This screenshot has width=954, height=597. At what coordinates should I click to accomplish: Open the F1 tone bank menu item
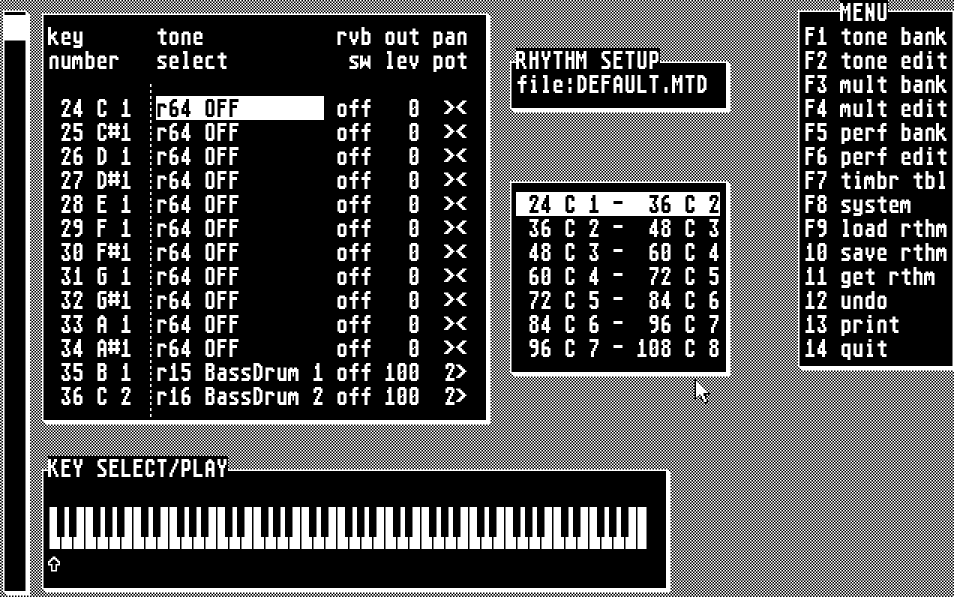pos(876,37)
